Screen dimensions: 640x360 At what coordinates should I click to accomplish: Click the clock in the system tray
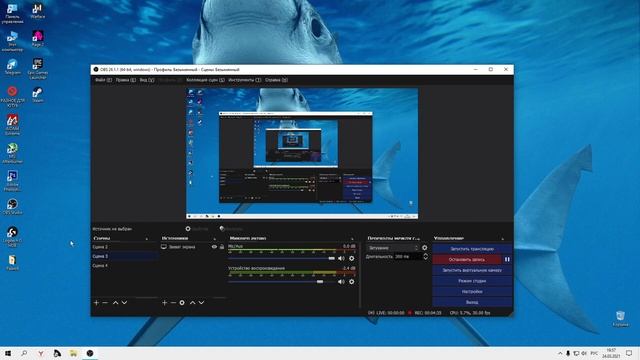[x=611, y=353]
